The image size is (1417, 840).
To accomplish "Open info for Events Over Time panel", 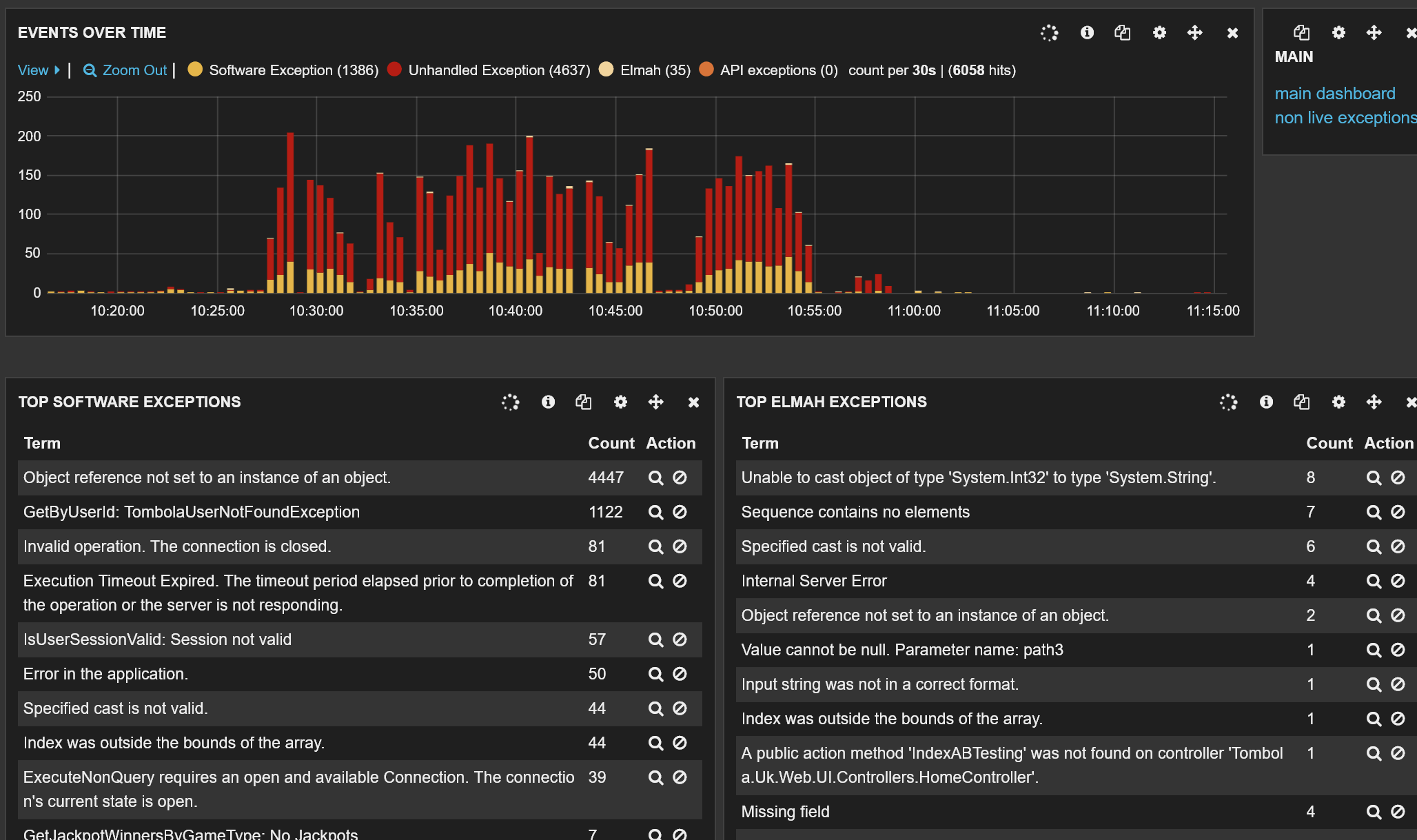I will point(1087,32).
